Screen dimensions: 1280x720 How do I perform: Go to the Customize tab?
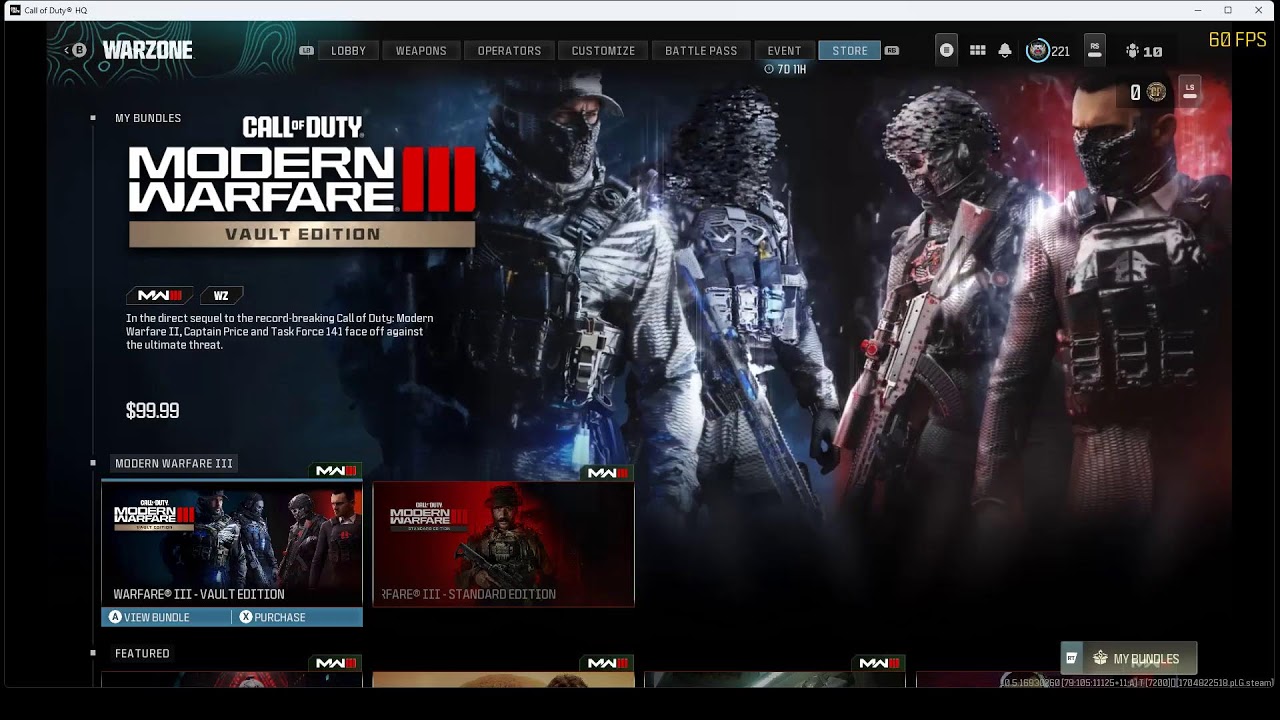tap(603, 50)
